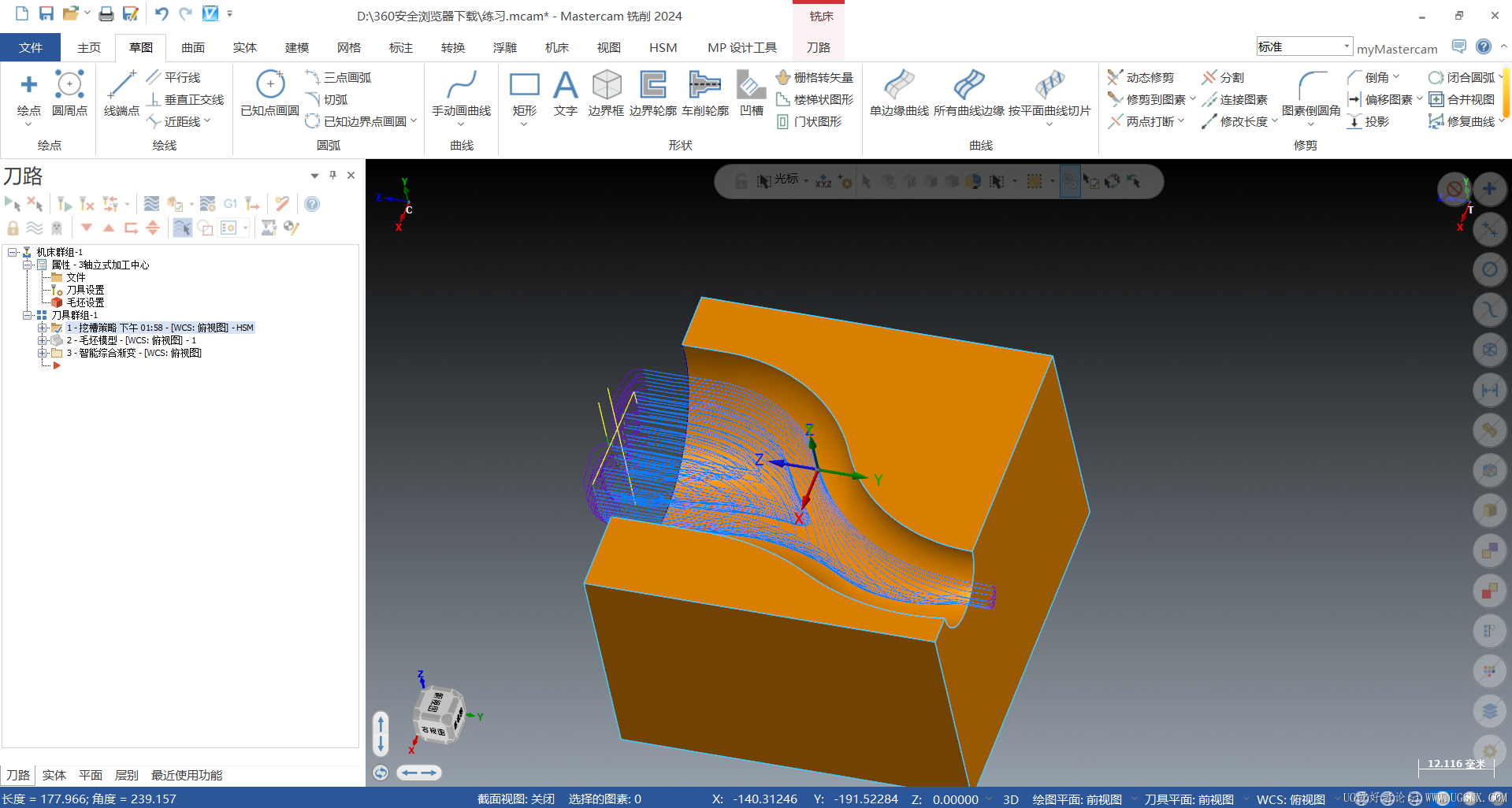
Task: Click the 动态修剪 dynamic trim button
Action: (x=1142, y=77)
